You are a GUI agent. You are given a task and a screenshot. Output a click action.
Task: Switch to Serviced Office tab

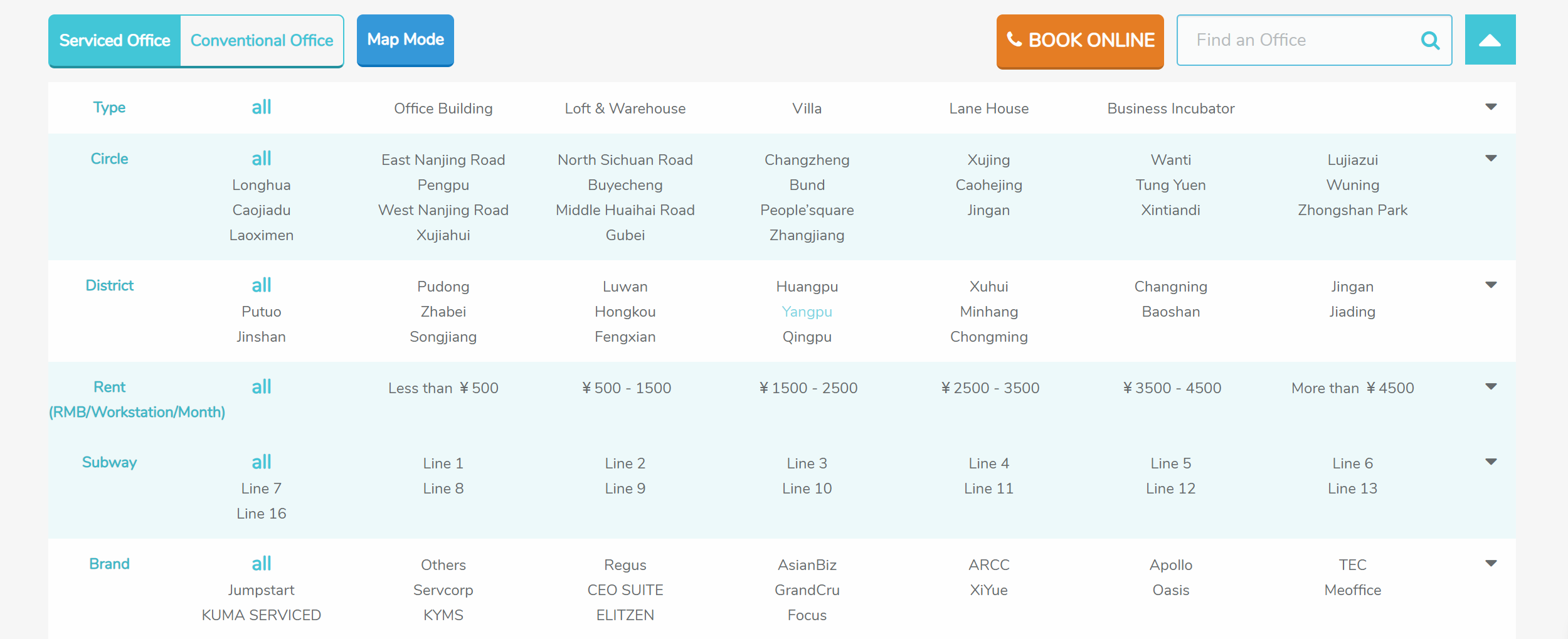click(x=115, y=41)
